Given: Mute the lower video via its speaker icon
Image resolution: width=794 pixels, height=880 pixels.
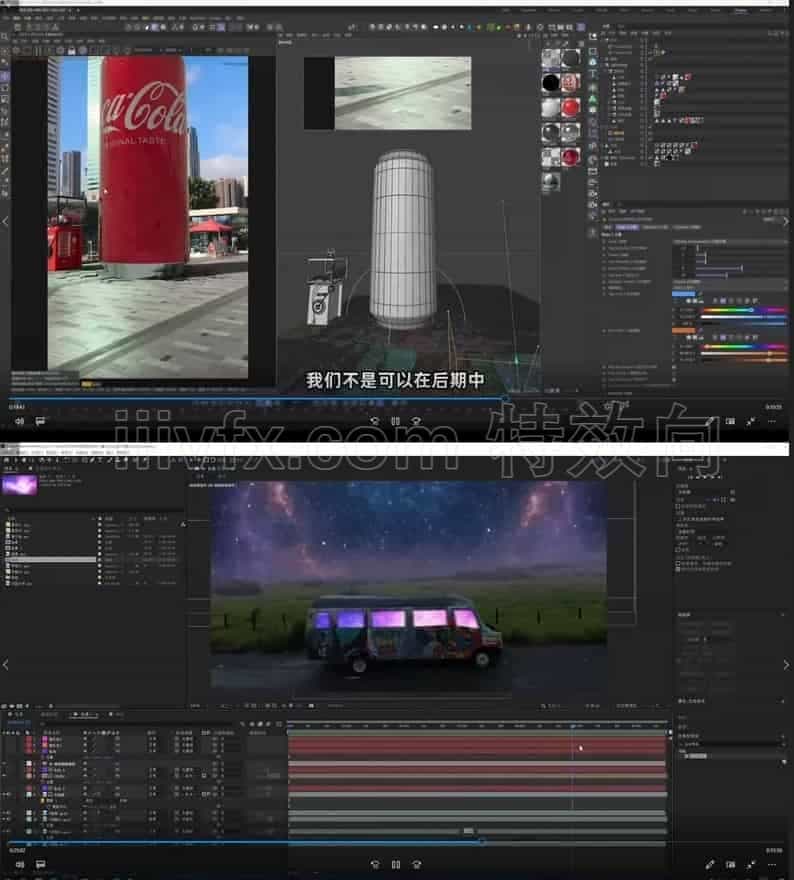Looking at the screenshot, I should click(x=20, y=864).
